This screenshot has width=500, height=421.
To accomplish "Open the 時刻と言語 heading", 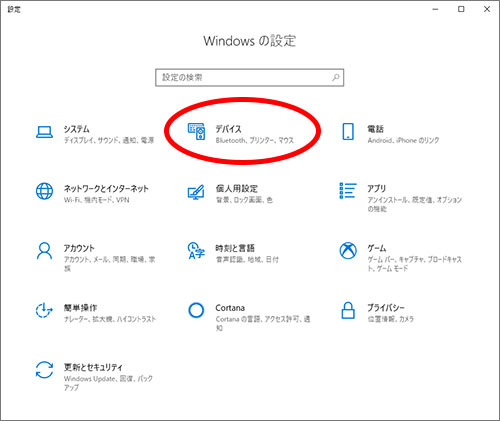I will click(x=235, y=248).
